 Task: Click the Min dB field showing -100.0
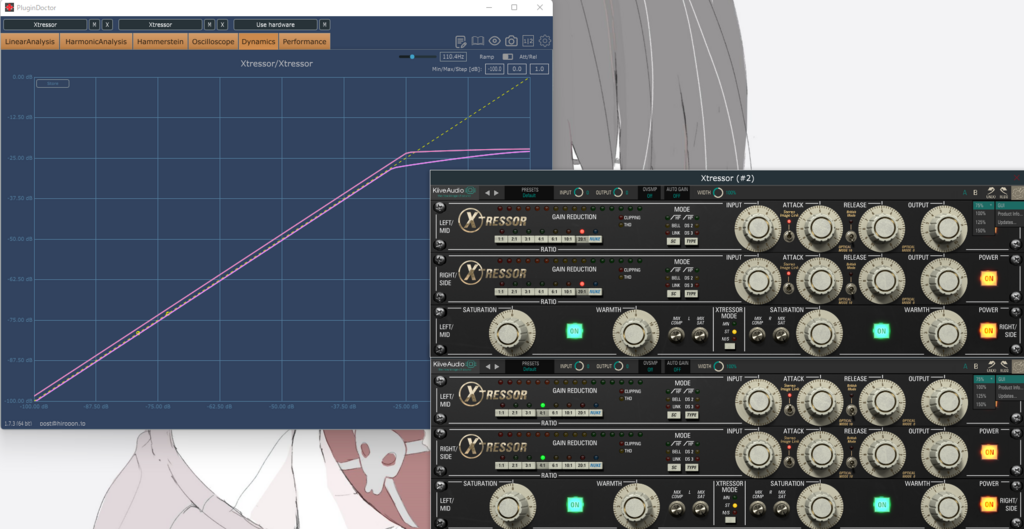[x=494, y=69]
